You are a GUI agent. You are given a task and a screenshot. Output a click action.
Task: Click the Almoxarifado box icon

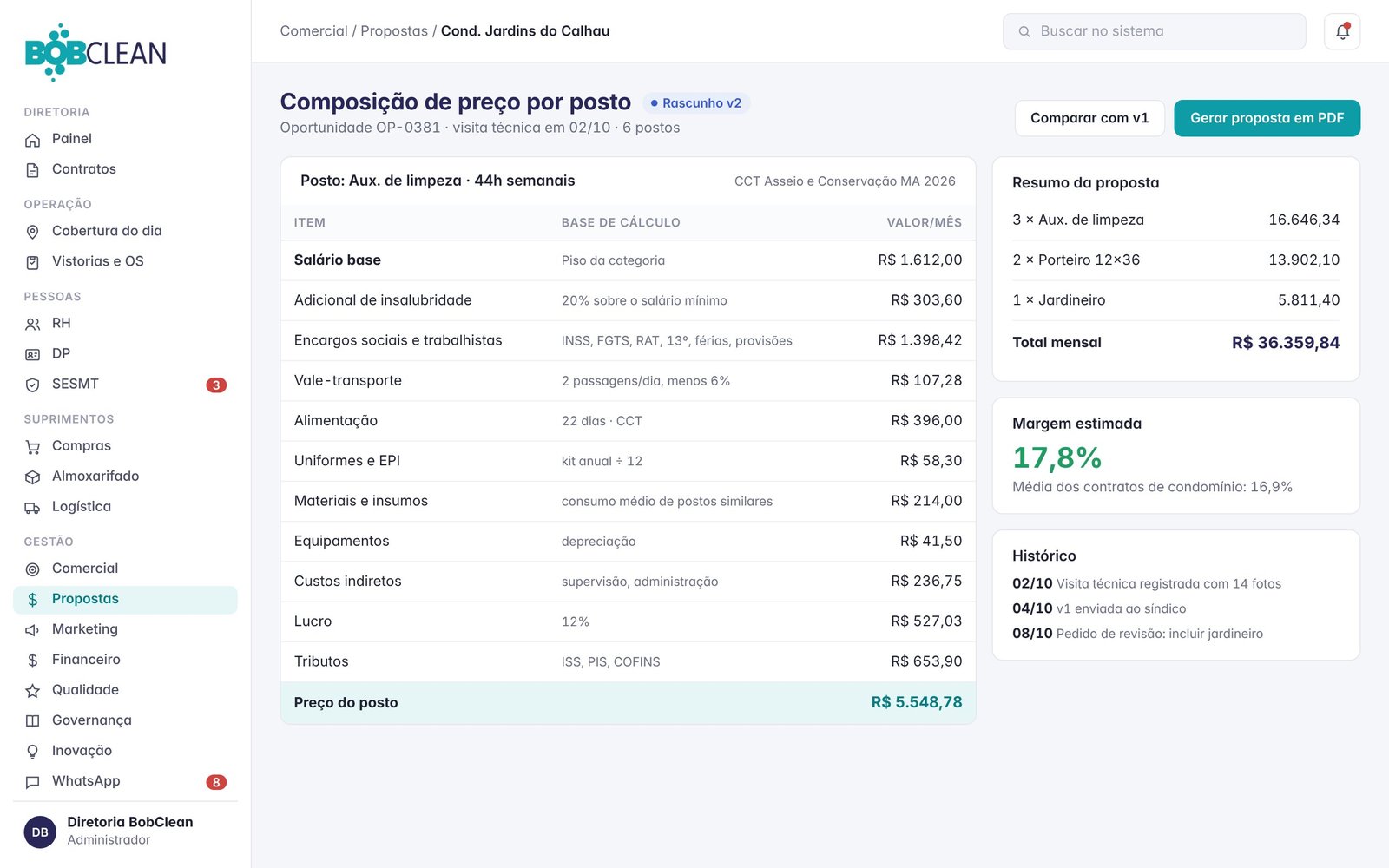32,477
